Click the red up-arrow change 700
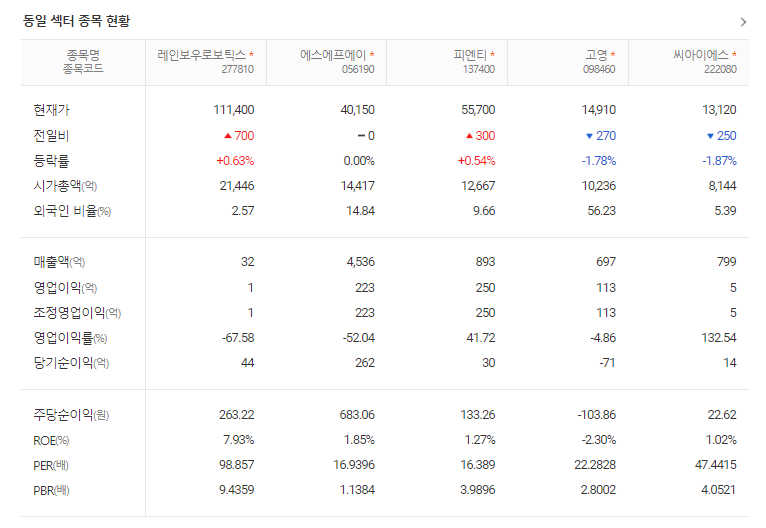This screenshot has height=528, width=766. 239,136
